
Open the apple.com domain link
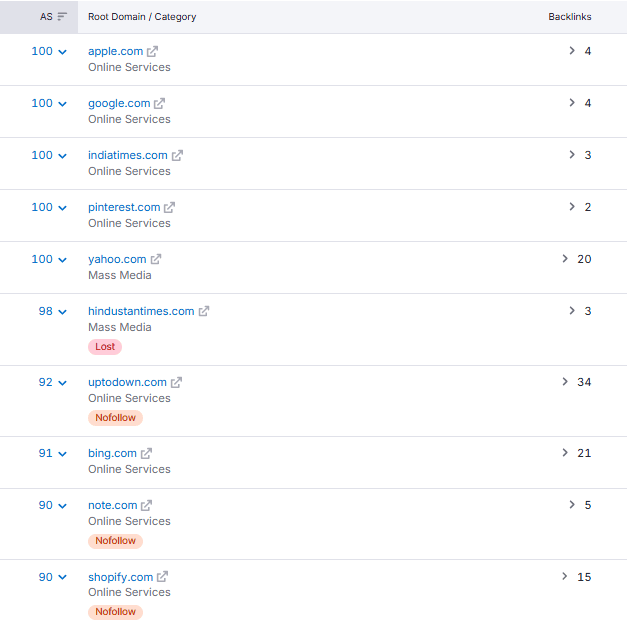(116, 51)
